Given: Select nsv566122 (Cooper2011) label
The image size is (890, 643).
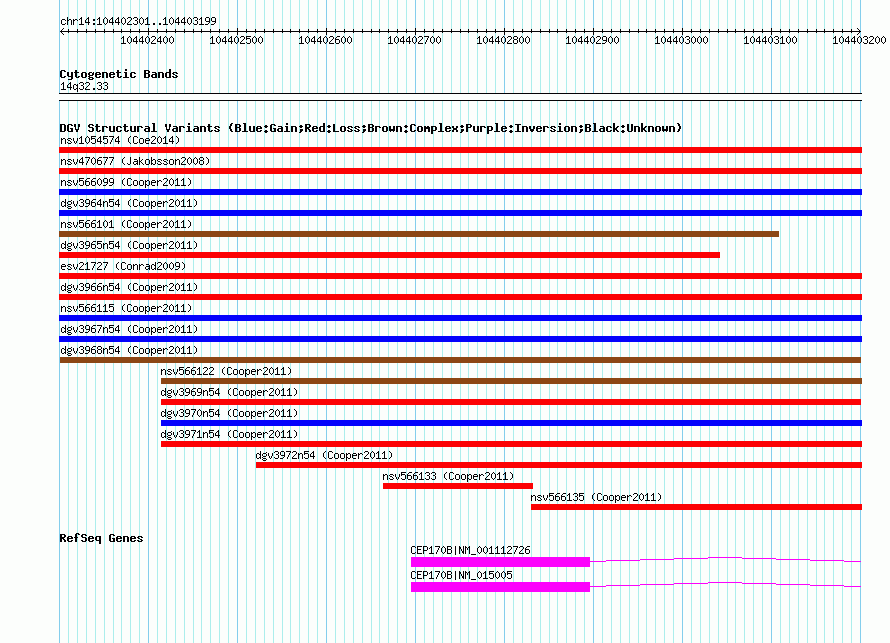Looking at the screenshot, I should [x=226, y=371].
